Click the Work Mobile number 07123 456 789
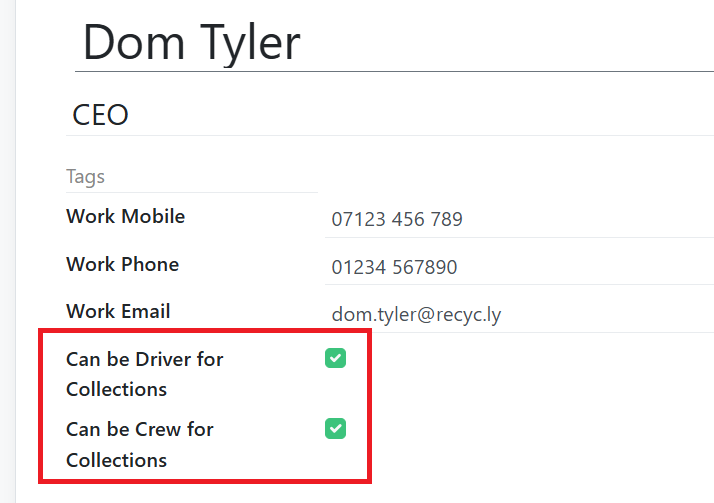The height and width of the screenshot is (503, 714). [397, 219]
